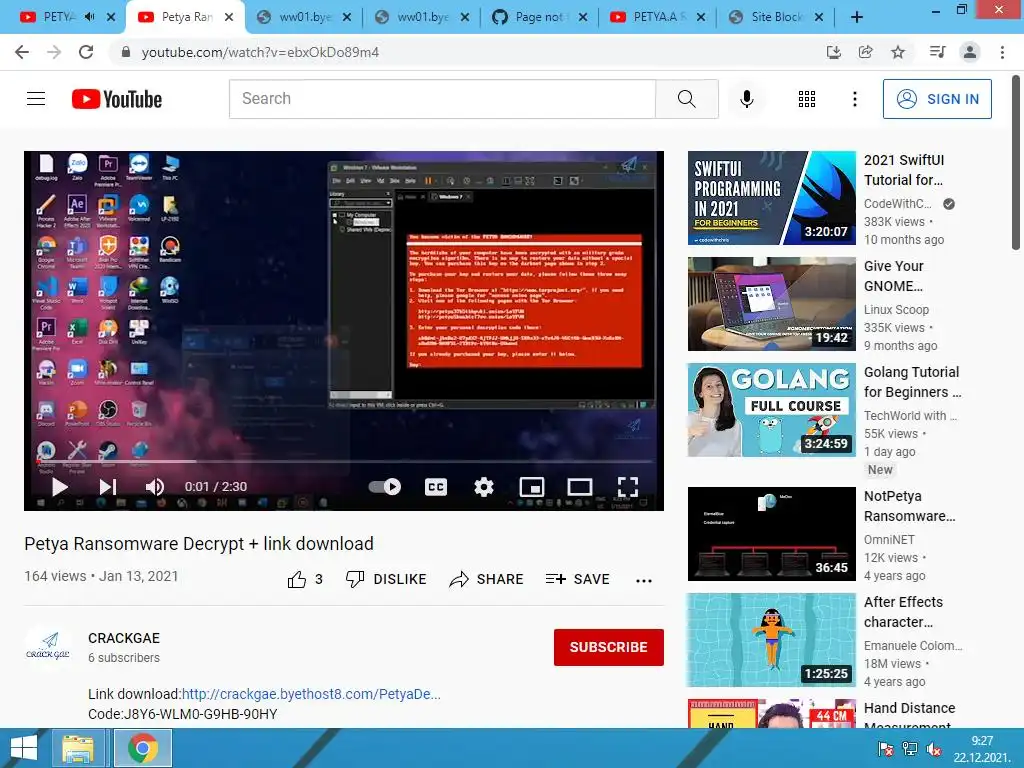Enter full screen mode

click(628, 487)
